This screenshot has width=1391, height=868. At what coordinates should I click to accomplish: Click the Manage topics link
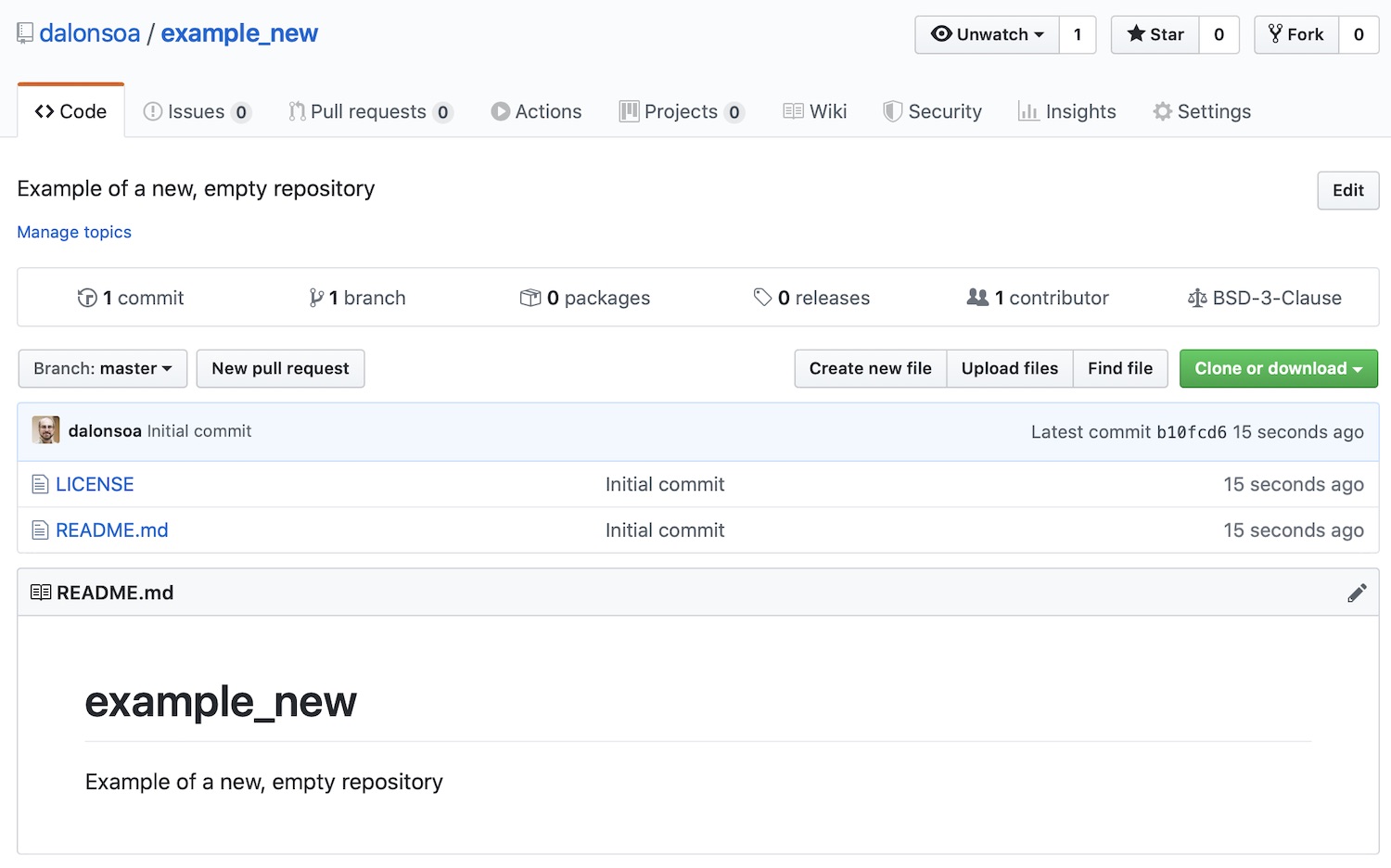[74, 232]
